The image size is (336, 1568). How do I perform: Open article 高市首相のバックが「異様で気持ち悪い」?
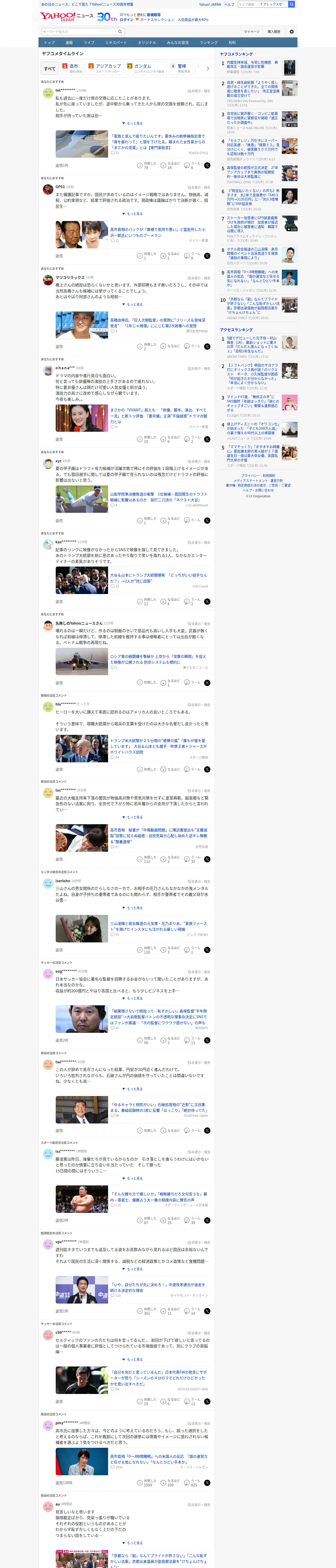coord(158,233)
